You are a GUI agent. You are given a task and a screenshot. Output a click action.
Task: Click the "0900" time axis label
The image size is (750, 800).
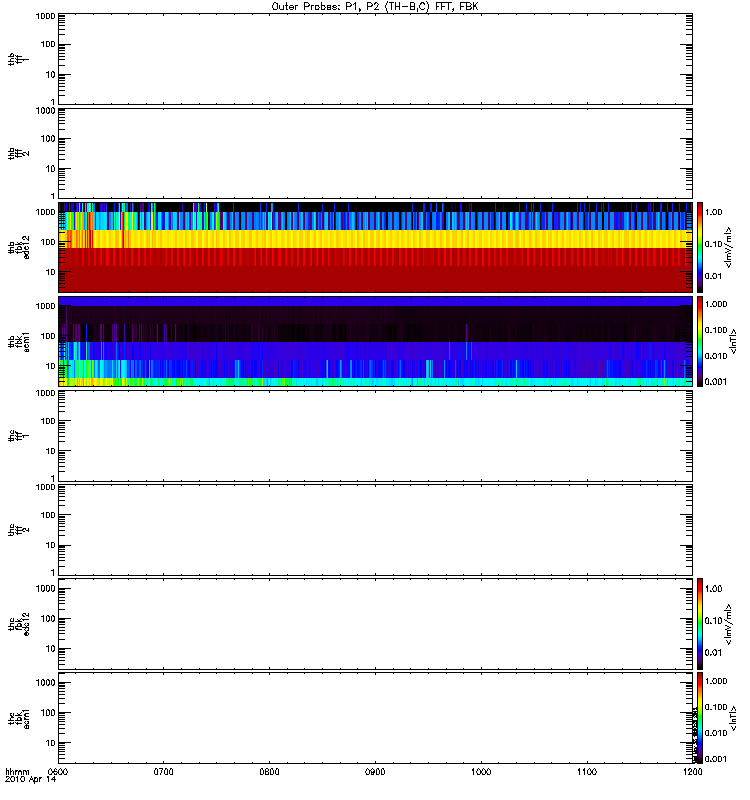coord(375,772)
